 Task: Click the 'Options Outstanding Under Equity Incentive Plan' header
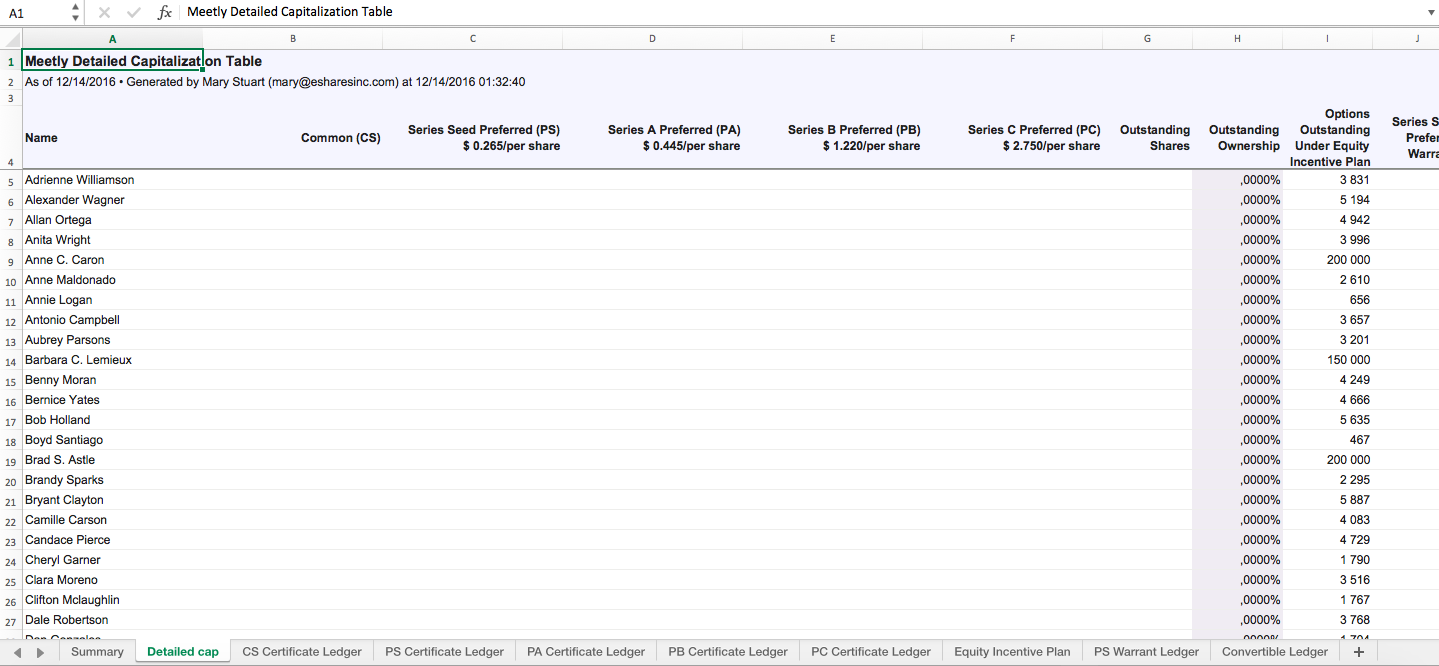click(x=1328, y=138)
